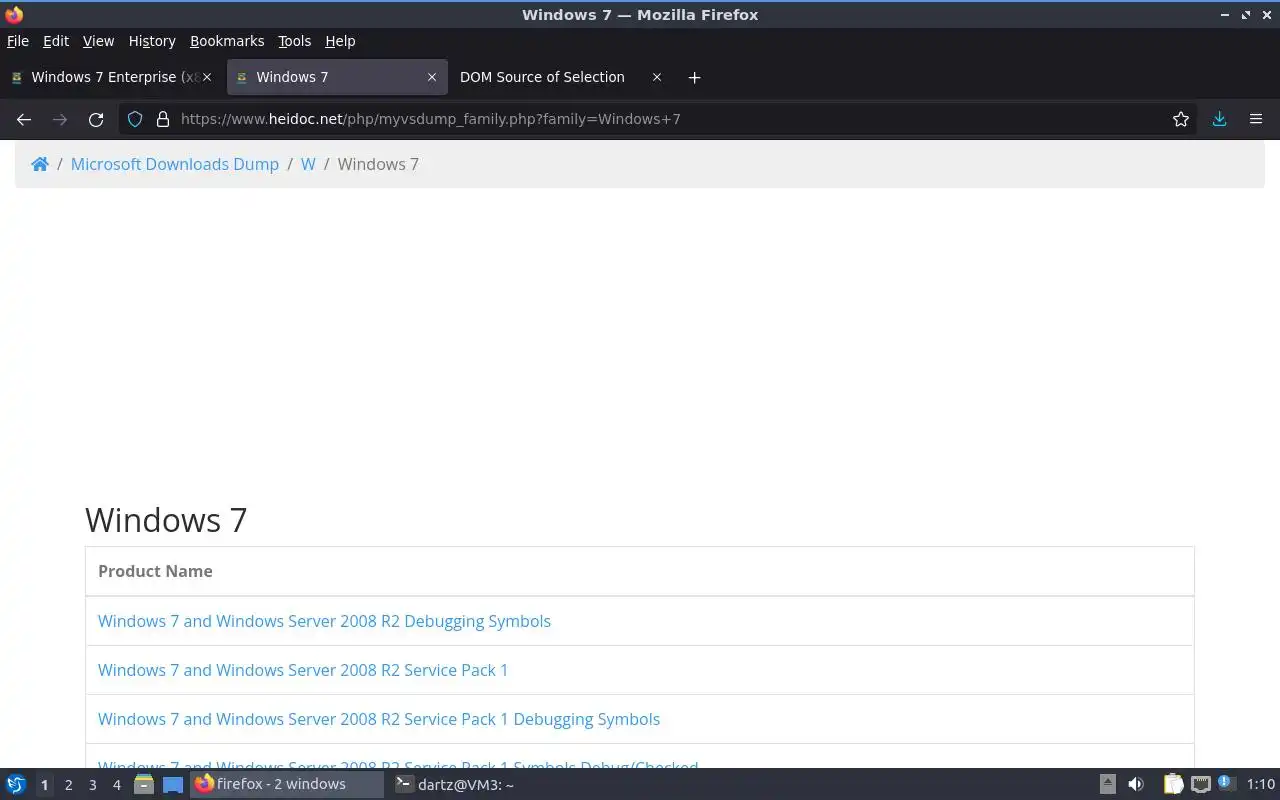1280x800 pixels.
Task: Open a new tab with plus button
Action: (694, 77)
